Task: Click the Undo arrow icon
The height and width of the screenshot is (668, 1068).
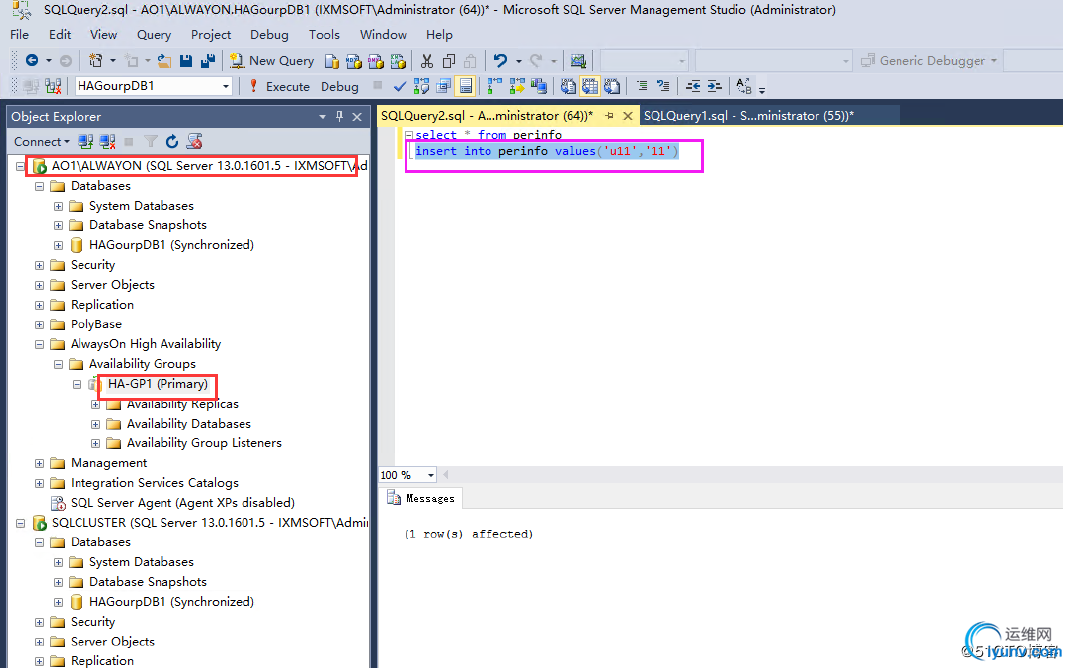Action: click(501, 61)
